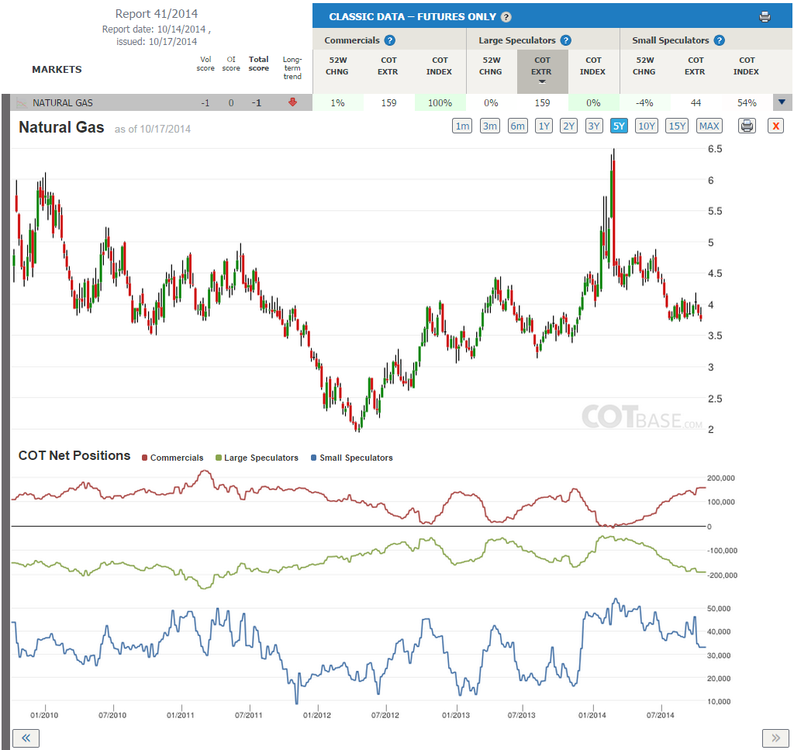
Task: Click the Total score column header
Action: [259, 64]
